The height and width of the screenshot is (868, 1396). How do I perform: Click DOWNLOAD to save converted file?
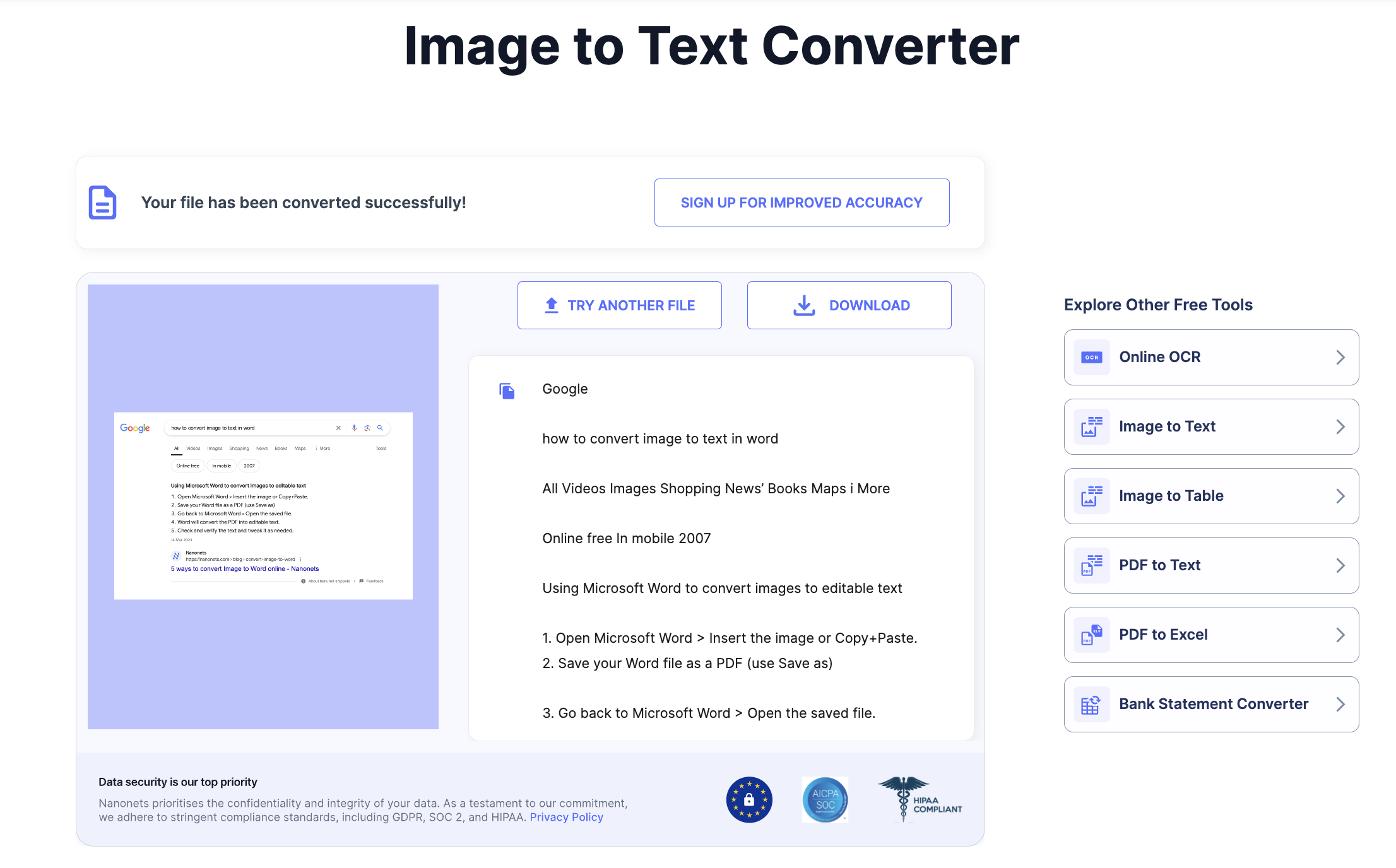(848, 305)
